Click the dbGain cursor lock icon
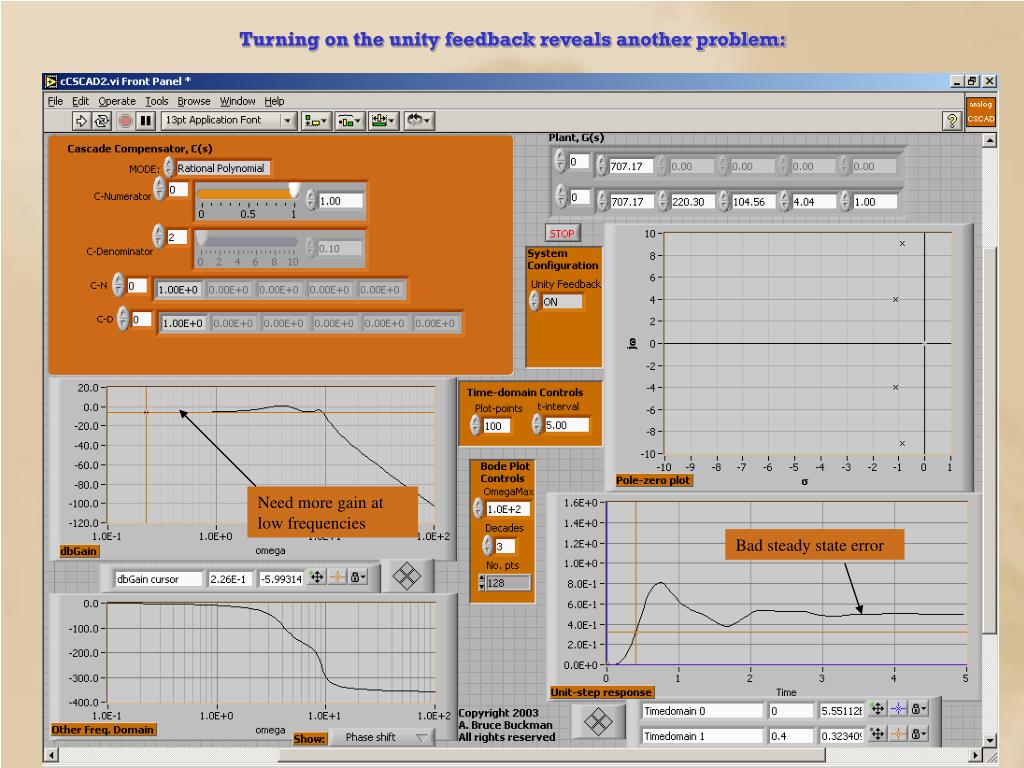The width and height of the screenshot is (1024, 768). (358, 577)
